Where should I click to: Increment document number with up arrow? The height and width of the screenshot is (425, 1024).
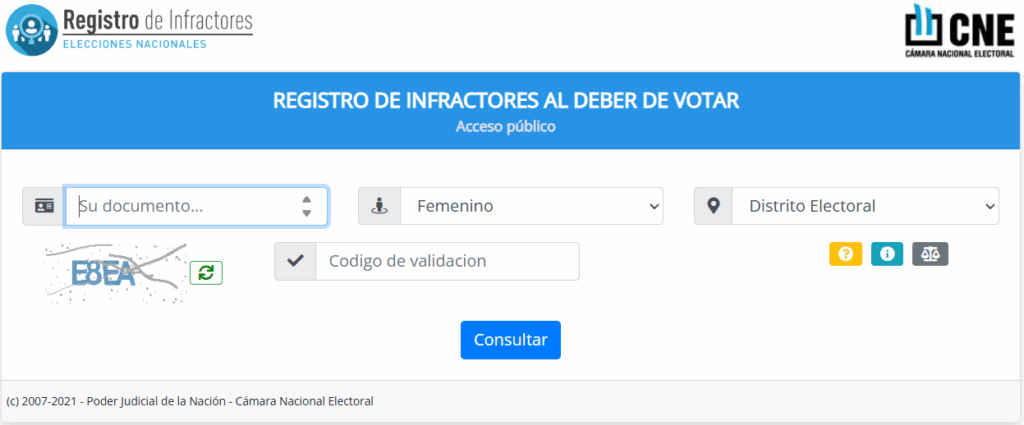coord(307,199)
